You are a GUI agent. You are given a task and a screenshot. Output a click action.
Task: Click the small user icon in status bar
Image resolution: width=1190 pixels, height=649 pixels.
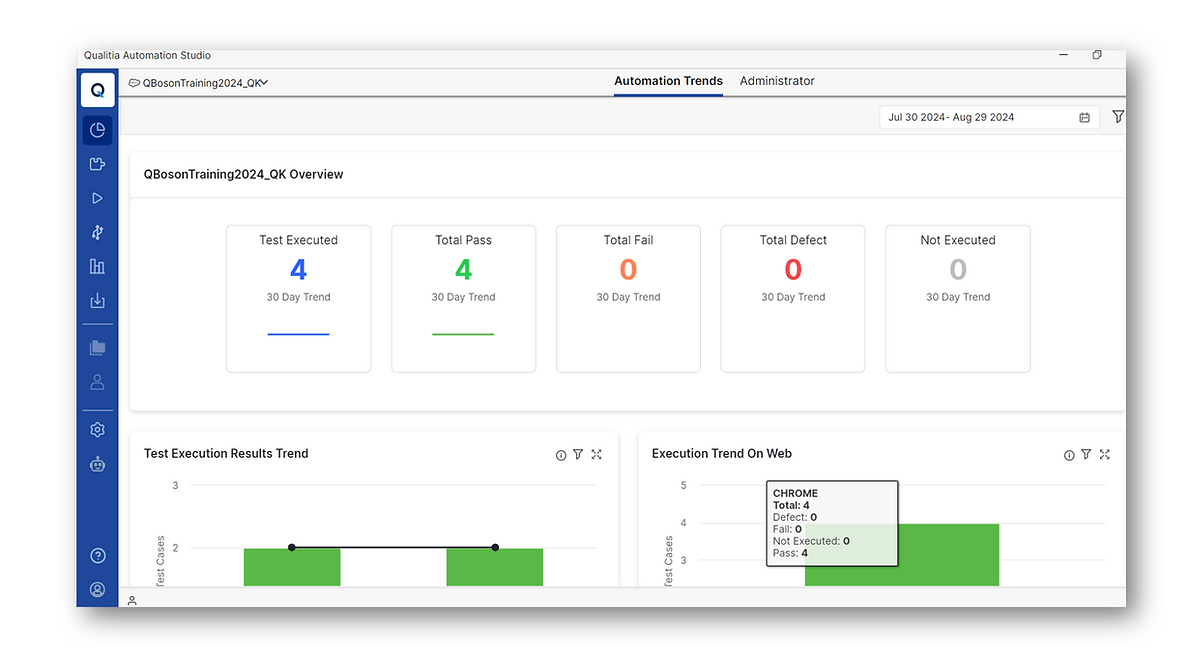point(132,600)
